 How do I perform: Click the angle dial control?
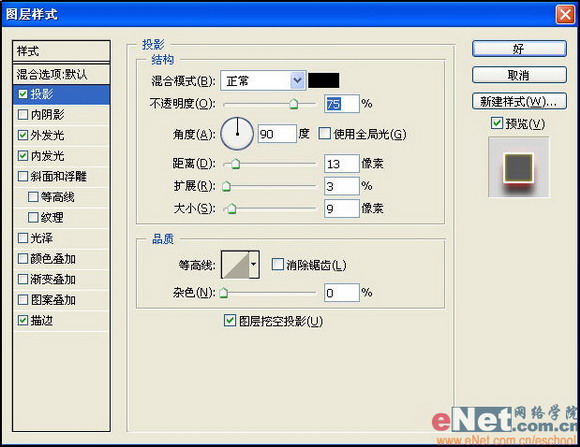point(237,134)
